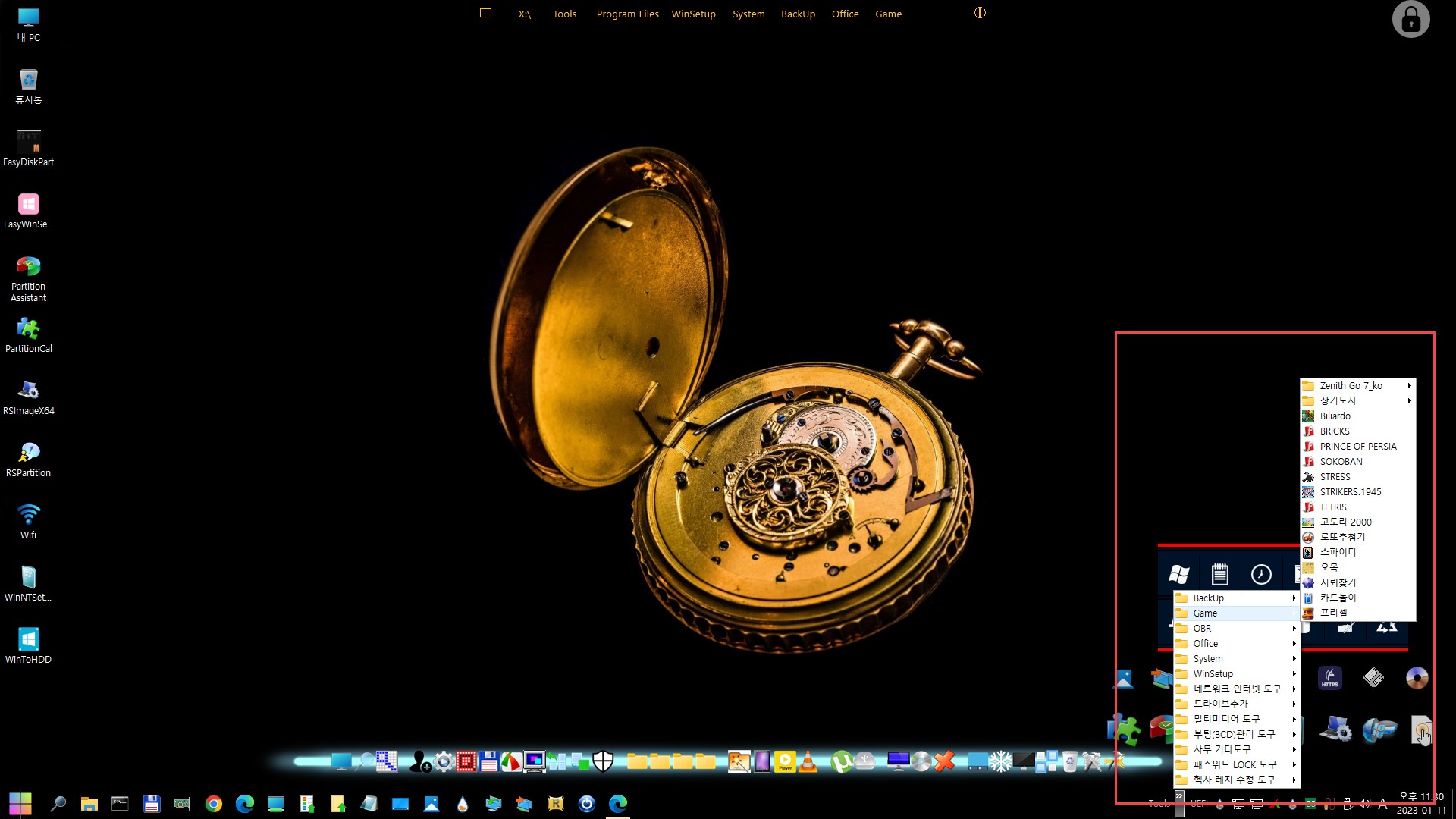Open the 휴지통 recycle bin icon
Viewport: 1456px width, 819px height.
(x=28, y=86)
